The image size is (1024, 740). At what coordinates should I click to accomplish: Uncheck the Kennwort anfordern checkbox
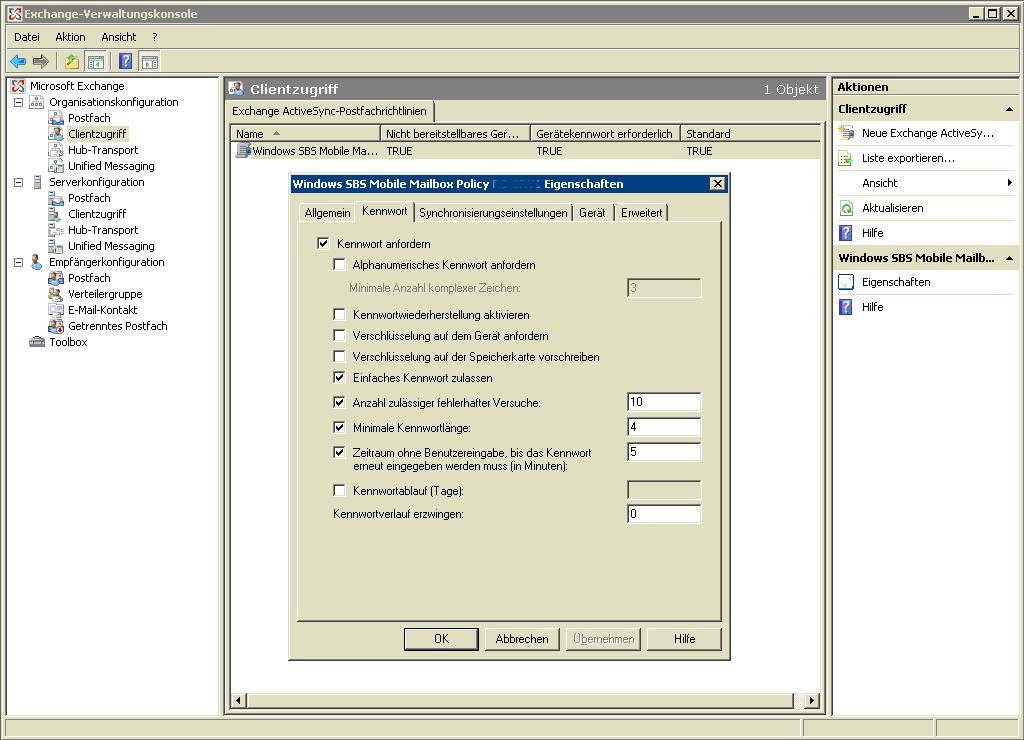click(323, 244)
